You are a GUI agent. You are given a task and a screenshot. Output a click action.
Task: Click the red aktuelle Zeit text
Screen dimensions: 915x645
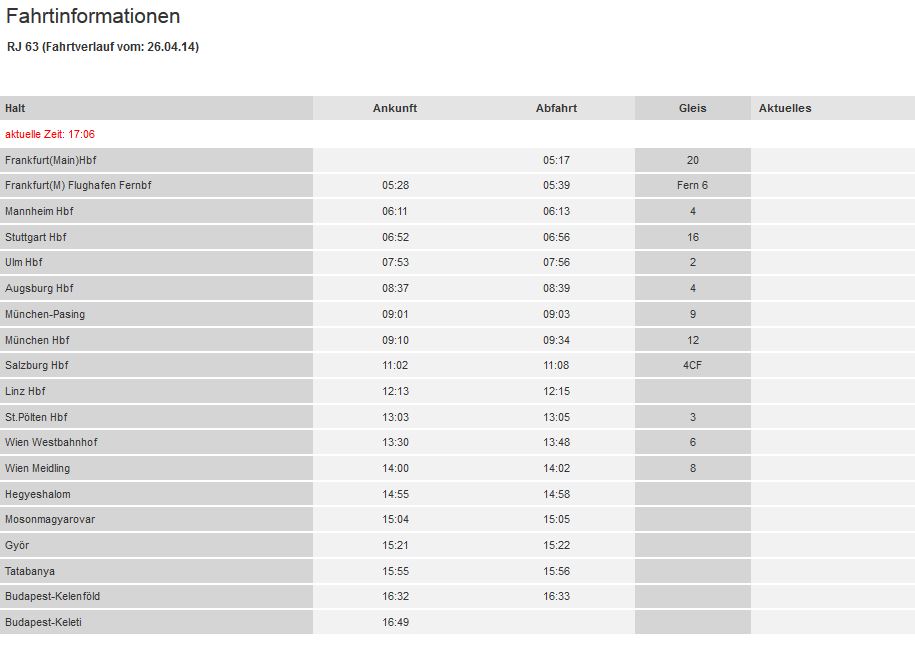[x=50, y=134]
